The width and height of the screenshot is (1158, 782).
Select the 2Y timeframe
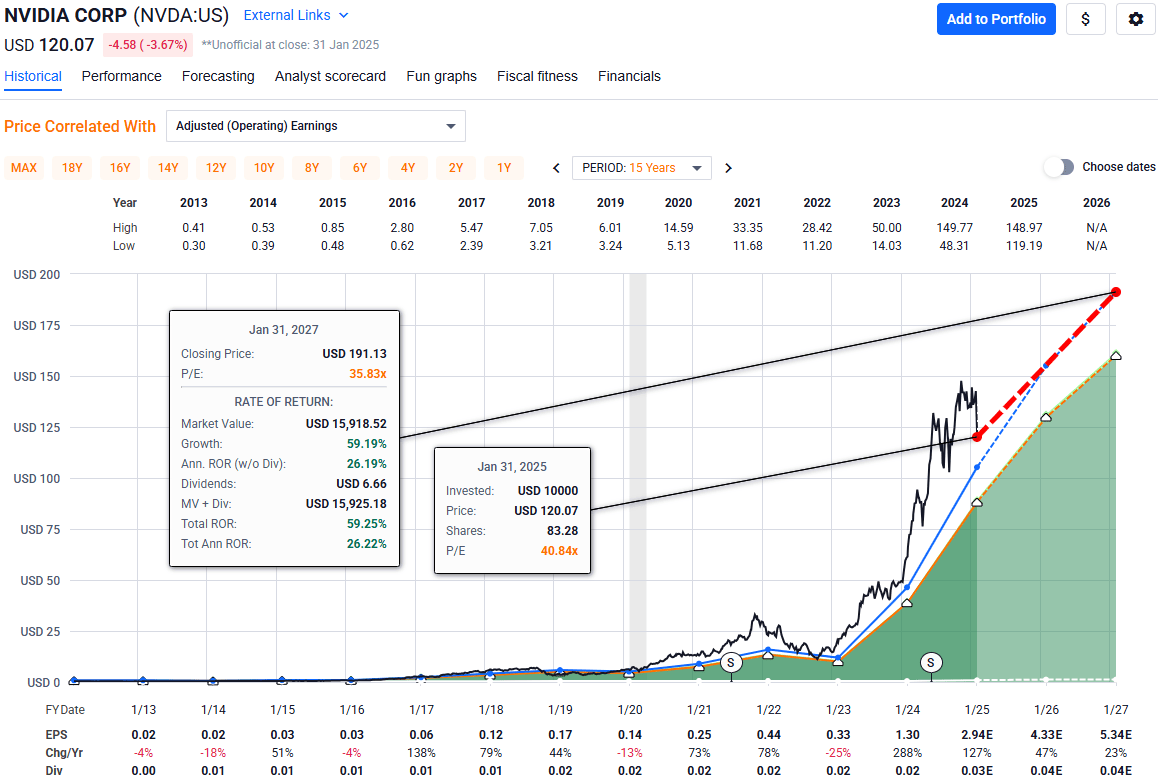click(x=455, y=167)
